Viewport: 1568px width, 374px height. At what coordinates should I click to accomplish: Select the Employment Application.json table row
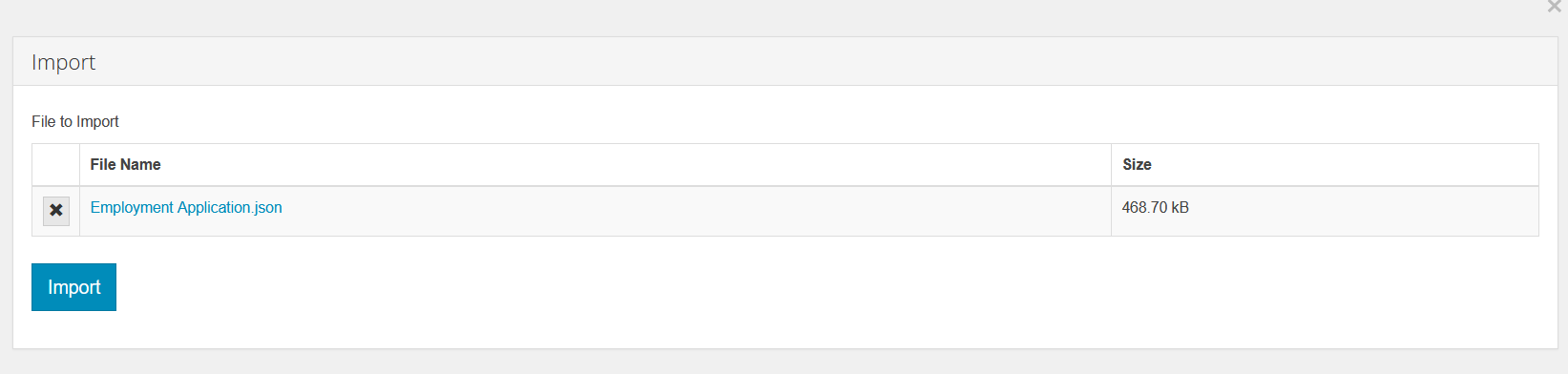point(785,211)
